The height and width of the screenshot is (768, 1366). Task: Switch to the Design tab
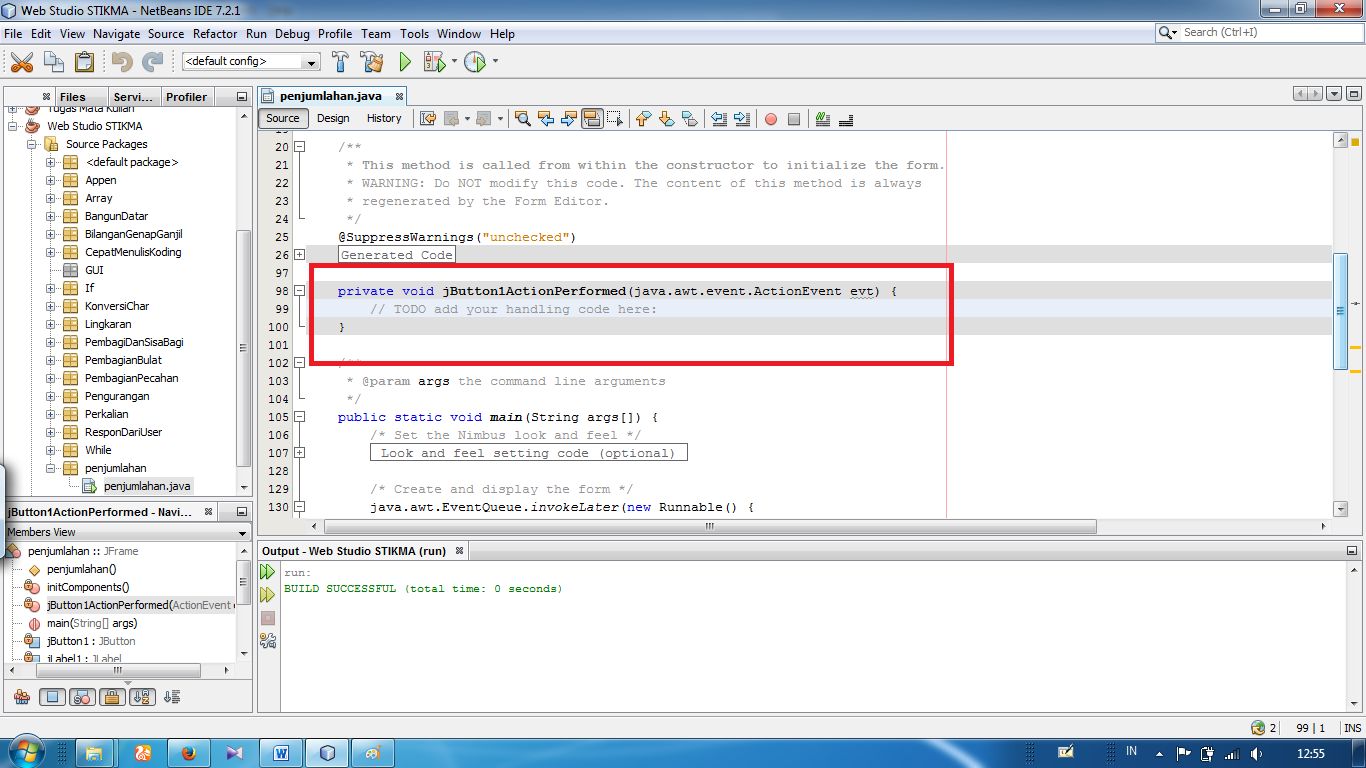pos(333,118)
